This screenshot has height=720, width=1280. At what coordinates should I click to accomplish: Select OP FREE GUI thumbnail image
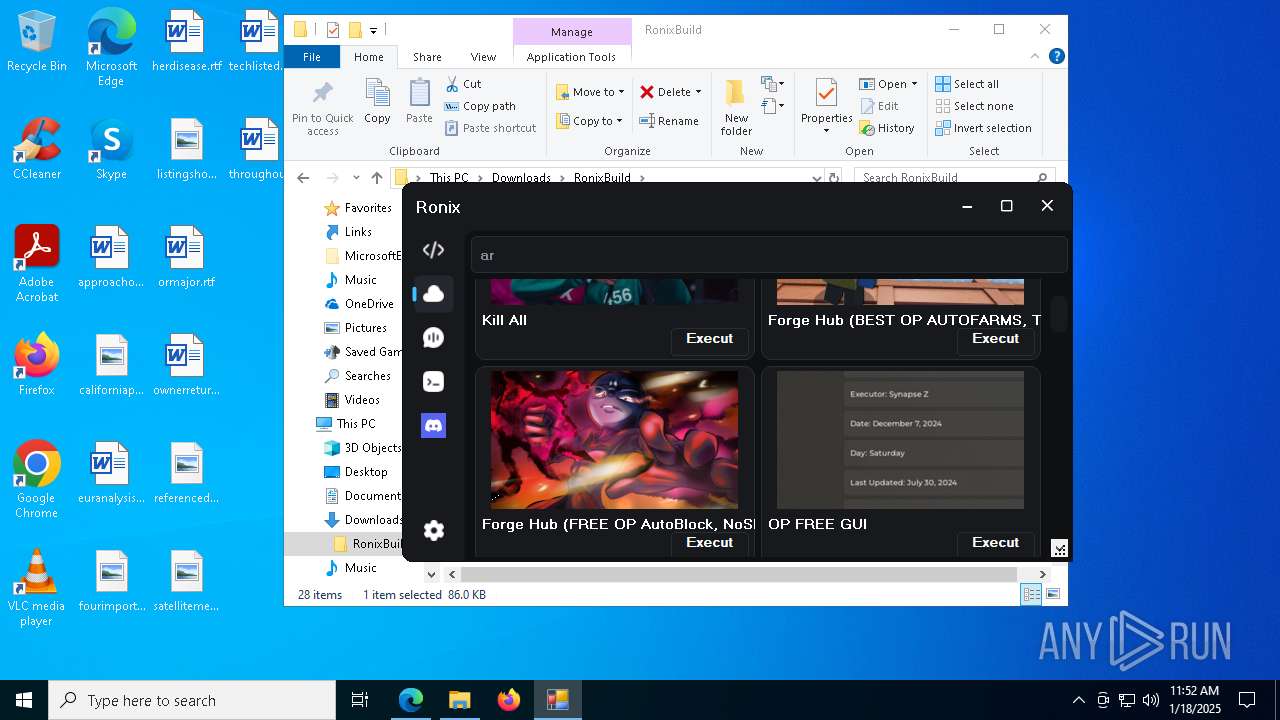point(900,440)
